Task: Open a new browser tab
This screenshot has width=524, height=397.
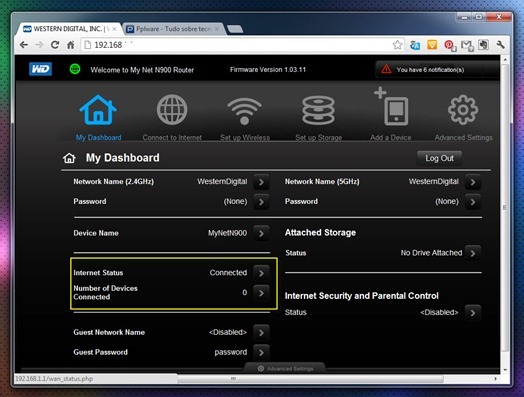Action: tap(235, 29)
